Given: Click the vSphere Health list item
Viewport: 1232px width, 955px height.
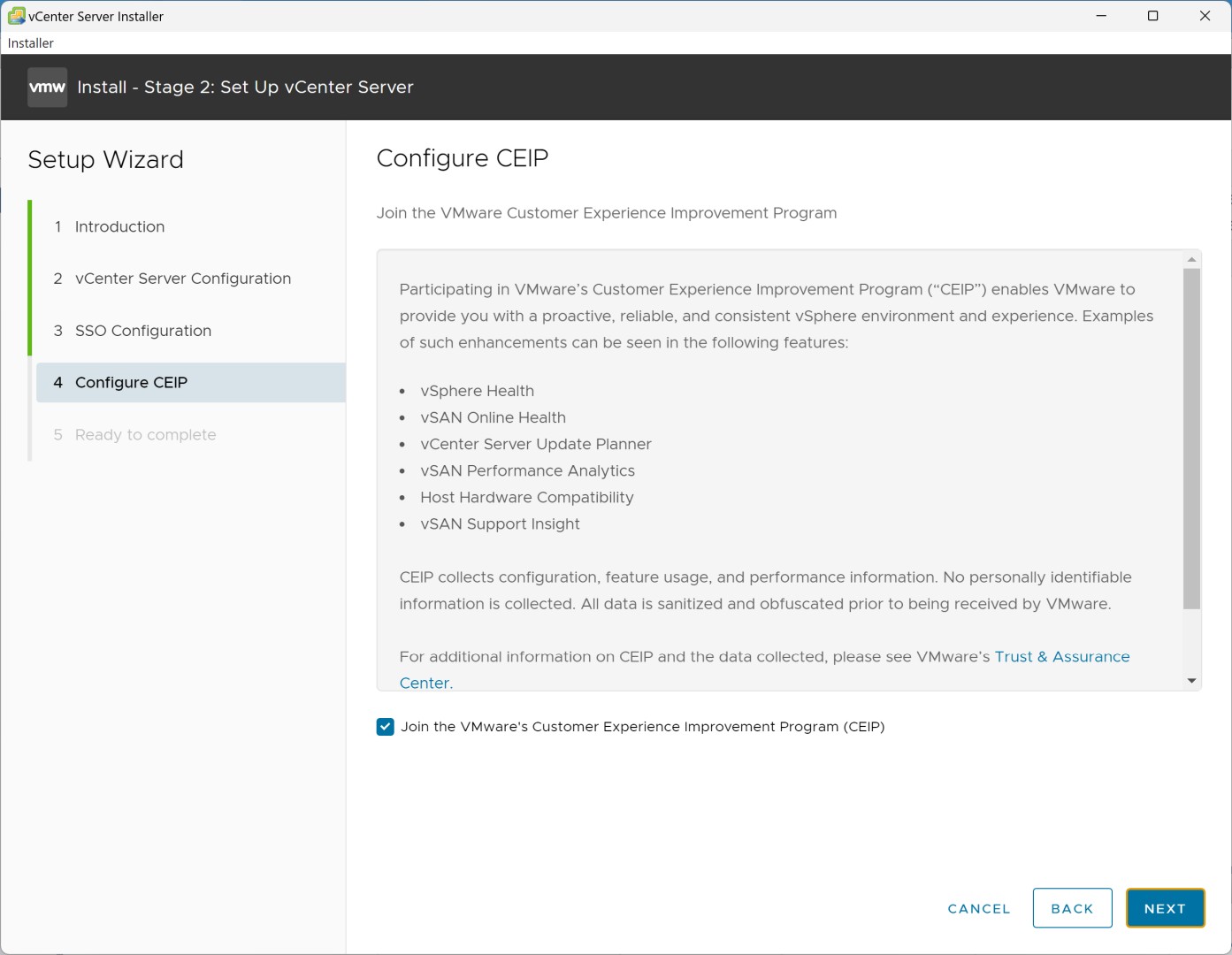Looking at the screenshot, I should tap(478, 391).
